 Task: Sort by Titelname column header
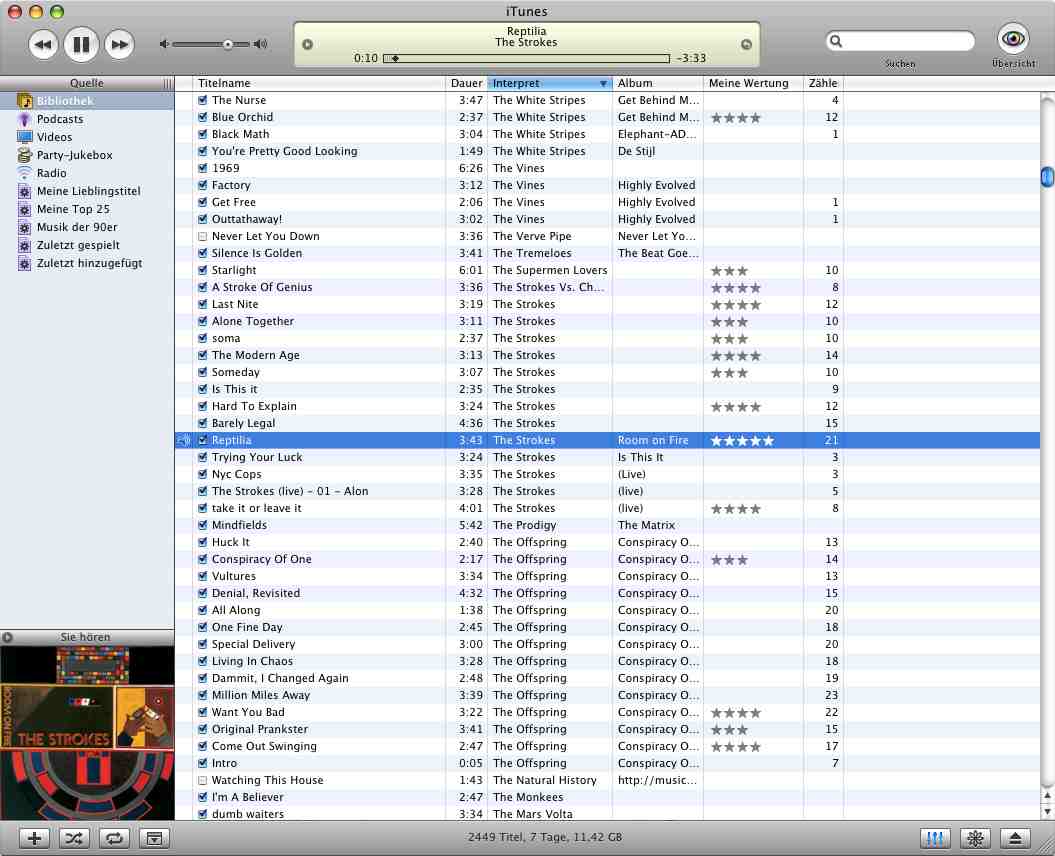tap(319, 83)
